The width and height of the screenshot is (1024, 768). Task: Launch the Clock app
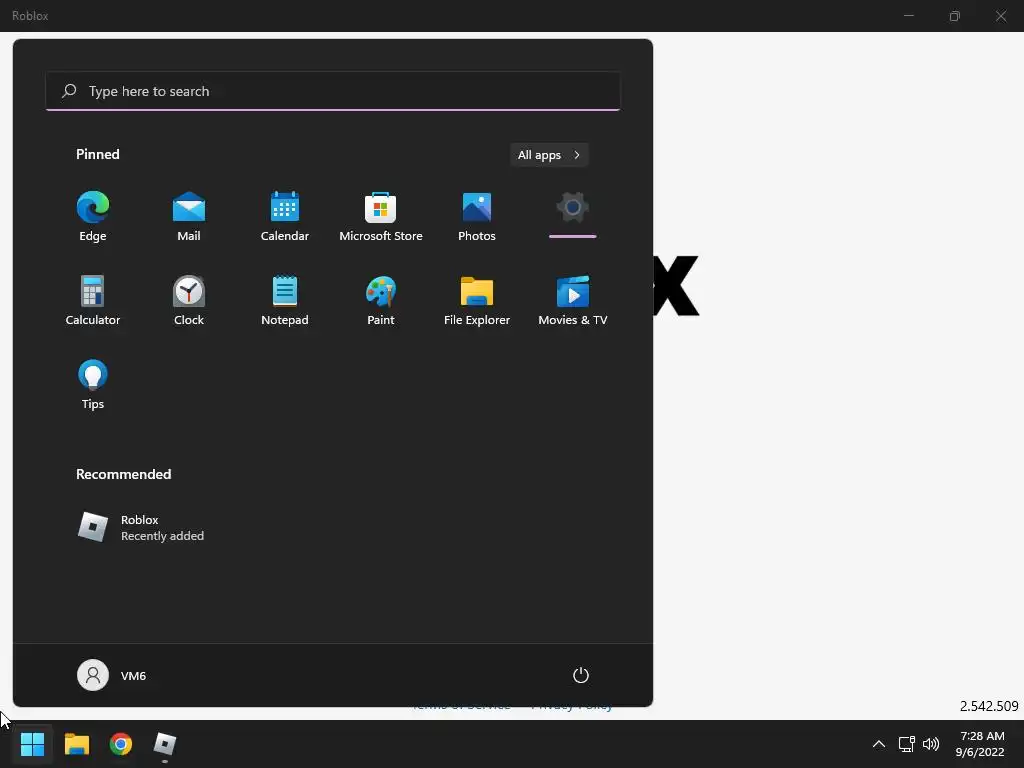click(x=189, y=300)
